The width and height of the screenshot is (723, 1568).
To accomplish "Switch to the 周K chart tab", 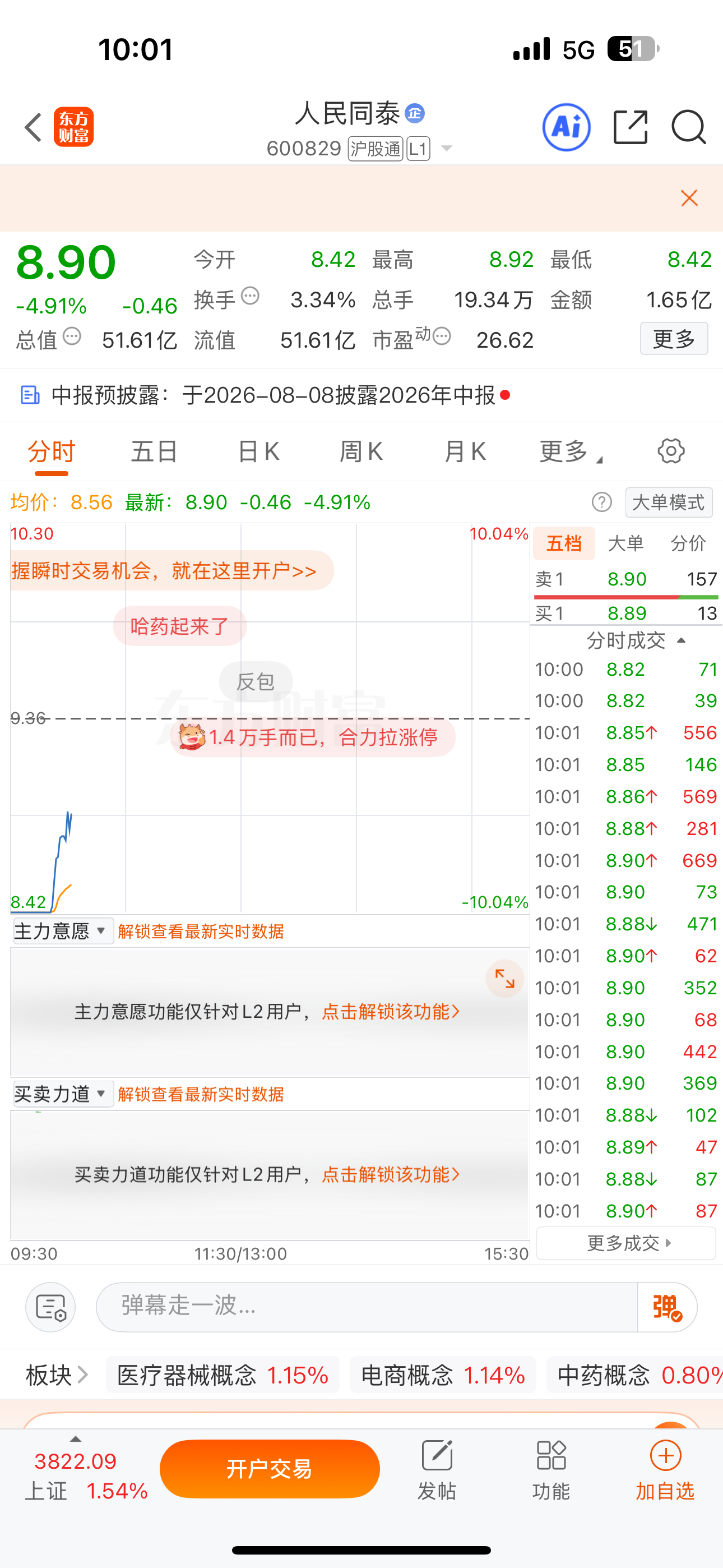I will [361, 452].
